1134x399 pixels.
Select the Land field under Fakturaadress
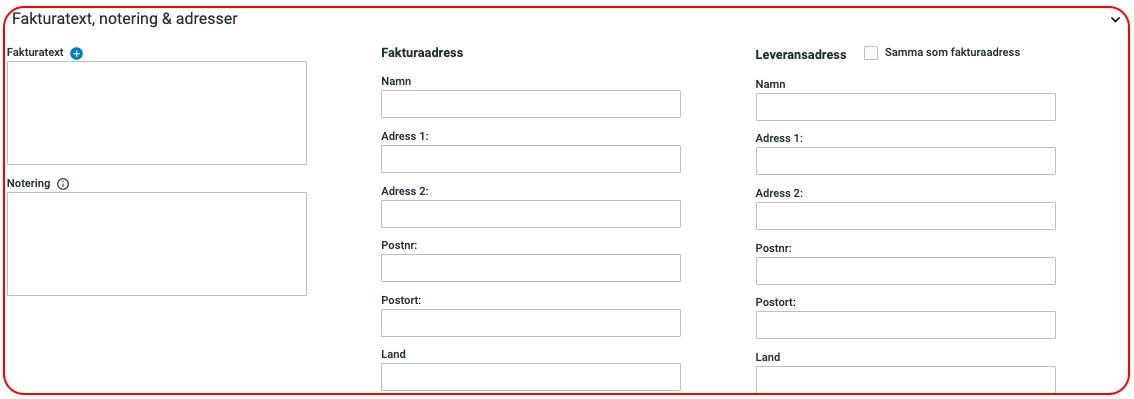tap(531, 377)
